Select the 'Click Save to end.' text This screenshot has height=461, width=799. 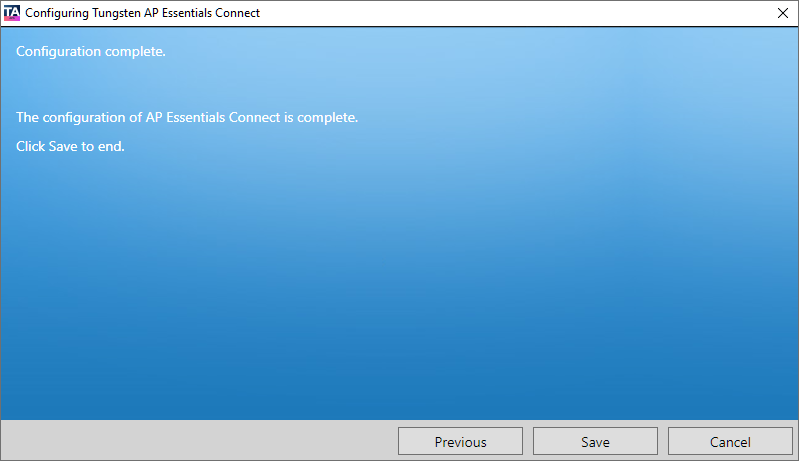[70, 146]
